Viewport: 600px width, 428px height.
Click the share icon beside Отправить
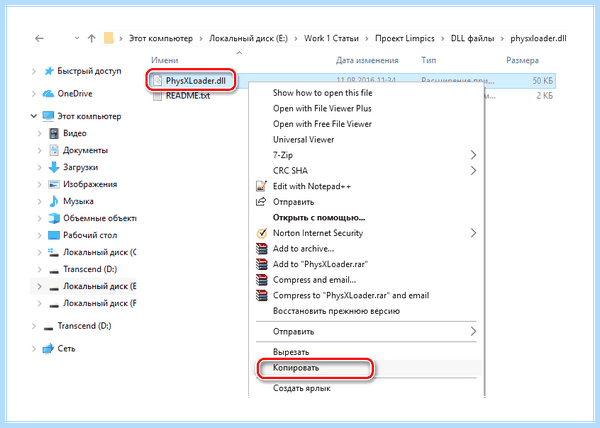[261, 202]
